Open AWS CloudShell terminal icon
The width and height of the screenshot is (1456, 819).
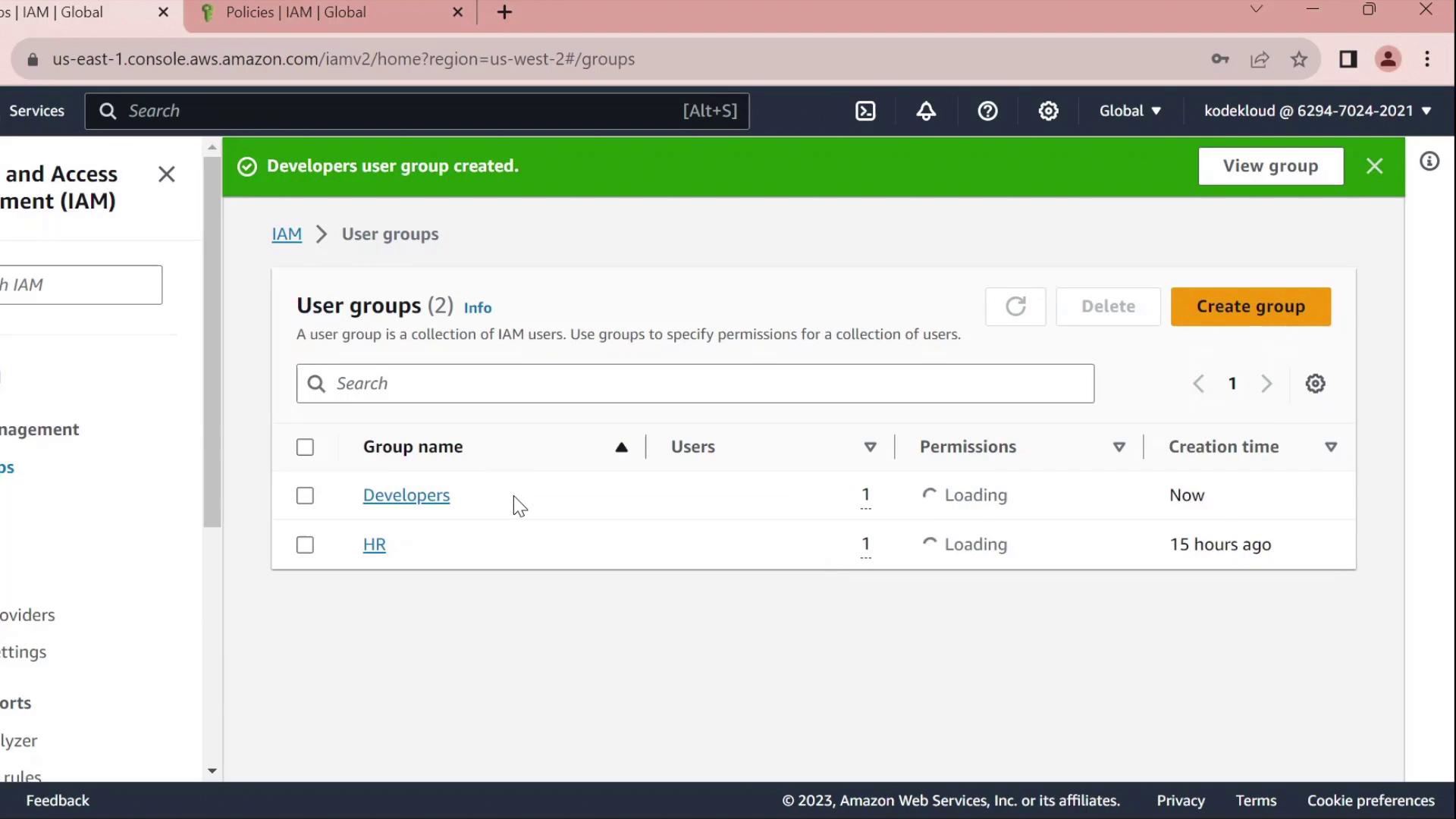(x=865, y=111)
